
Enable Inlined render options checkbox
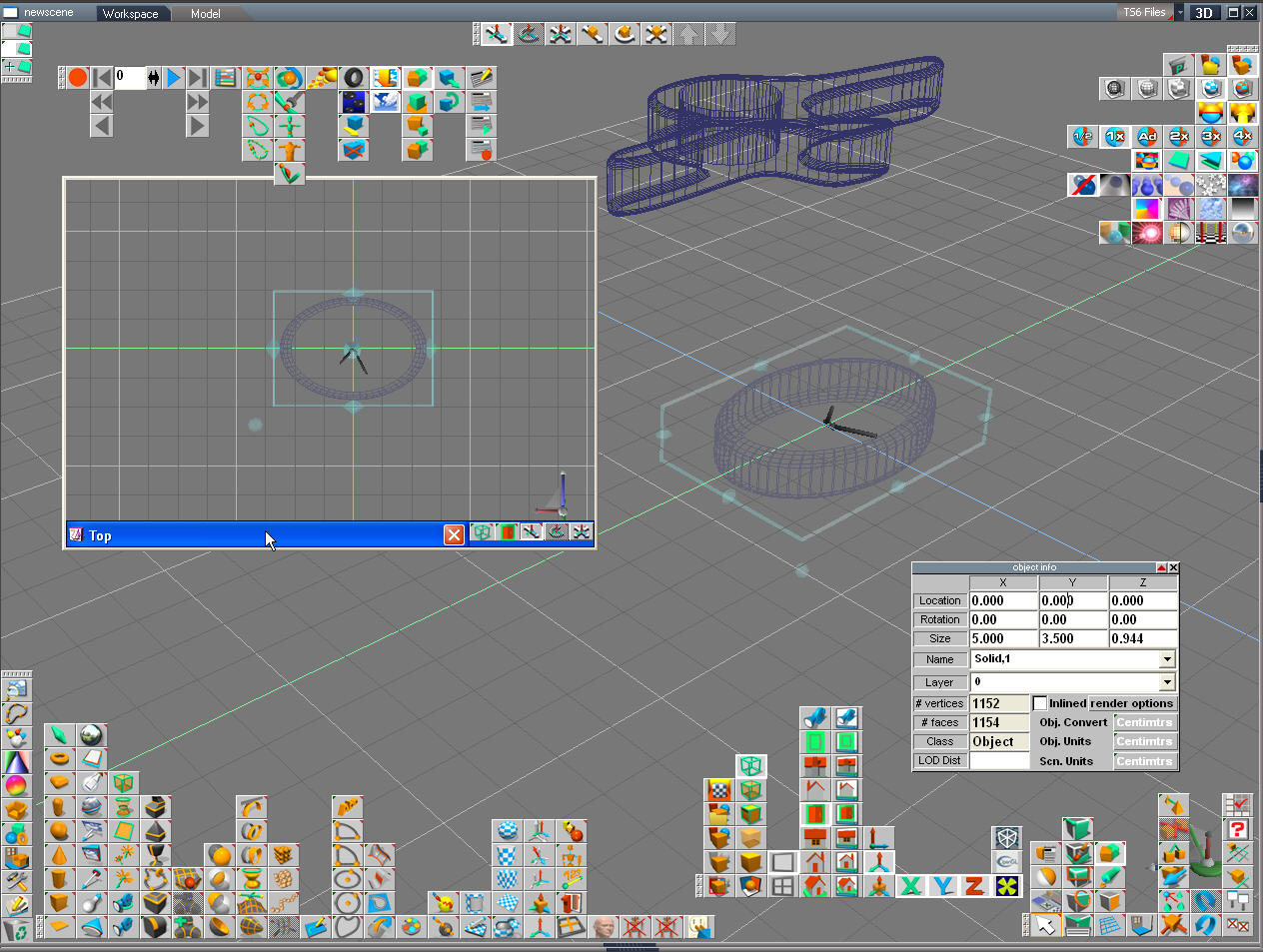click(x=1040, y=703)
